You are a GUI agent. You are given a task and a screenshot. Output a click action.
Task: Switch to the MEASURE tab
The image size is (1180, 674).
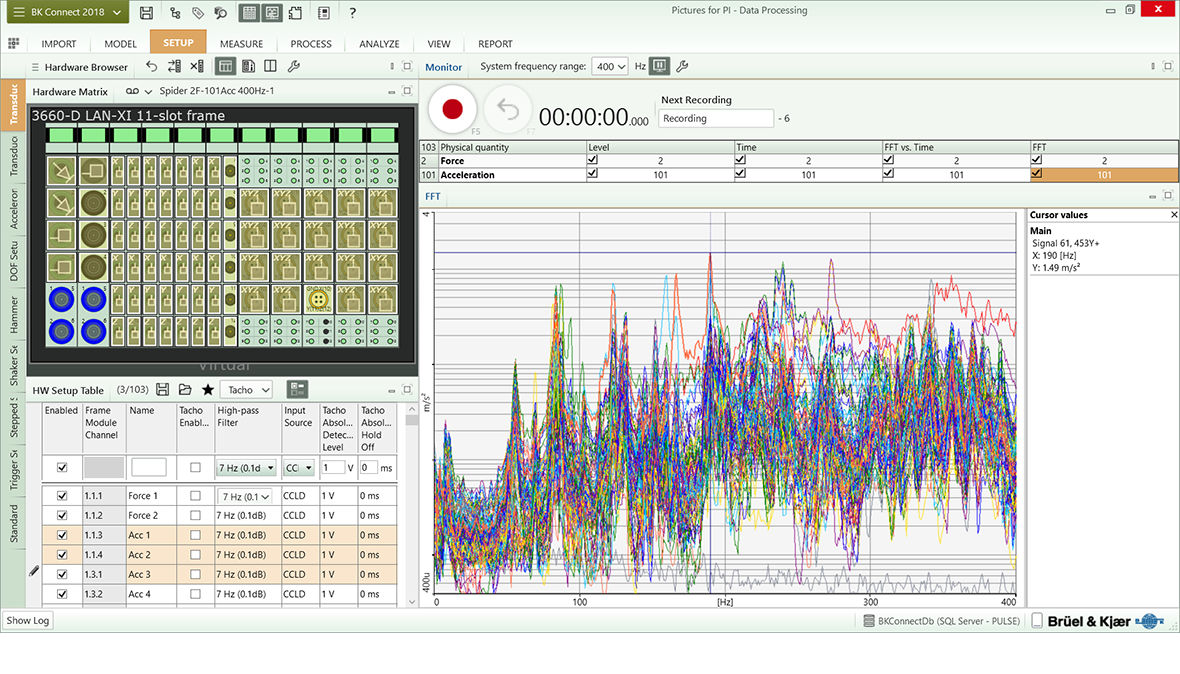click(x=241, y=44)
